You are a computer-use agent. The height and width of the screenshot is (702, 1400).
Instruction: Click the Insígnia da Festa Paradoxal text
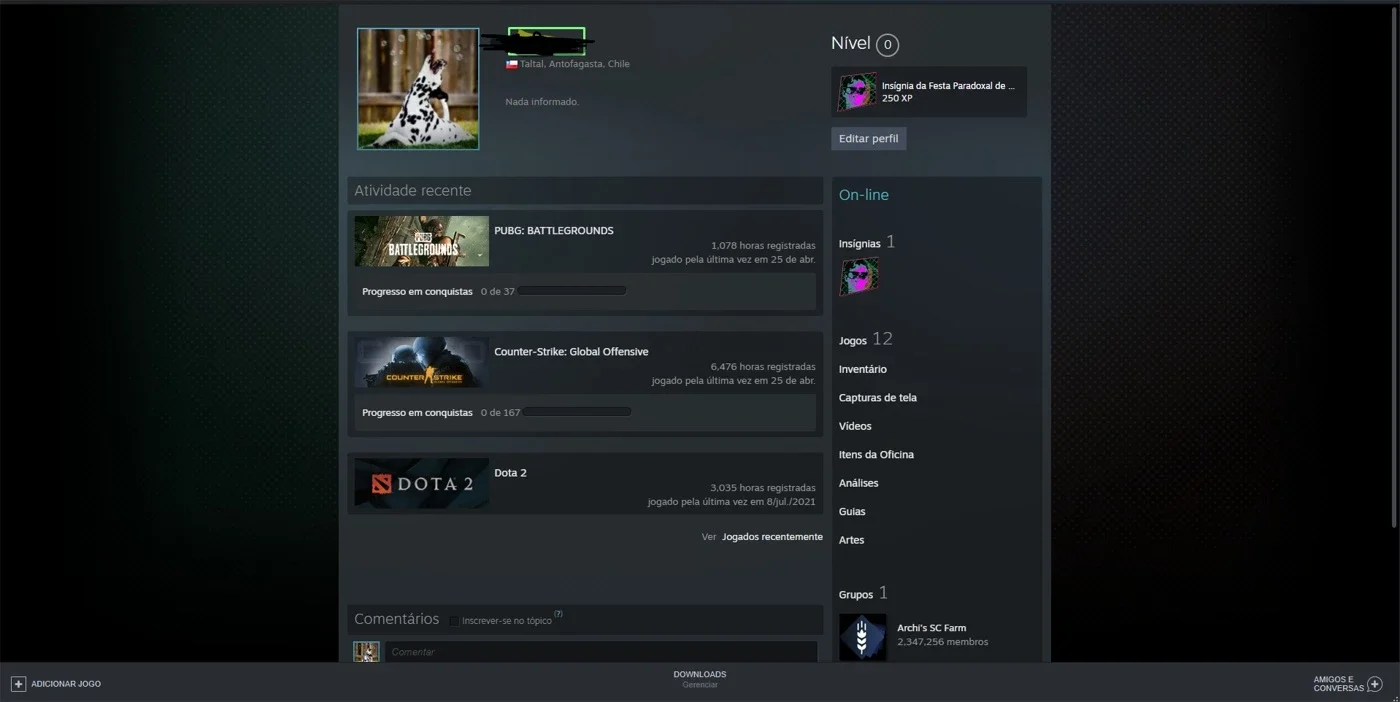pyautogui.click(x=948, y=86)
